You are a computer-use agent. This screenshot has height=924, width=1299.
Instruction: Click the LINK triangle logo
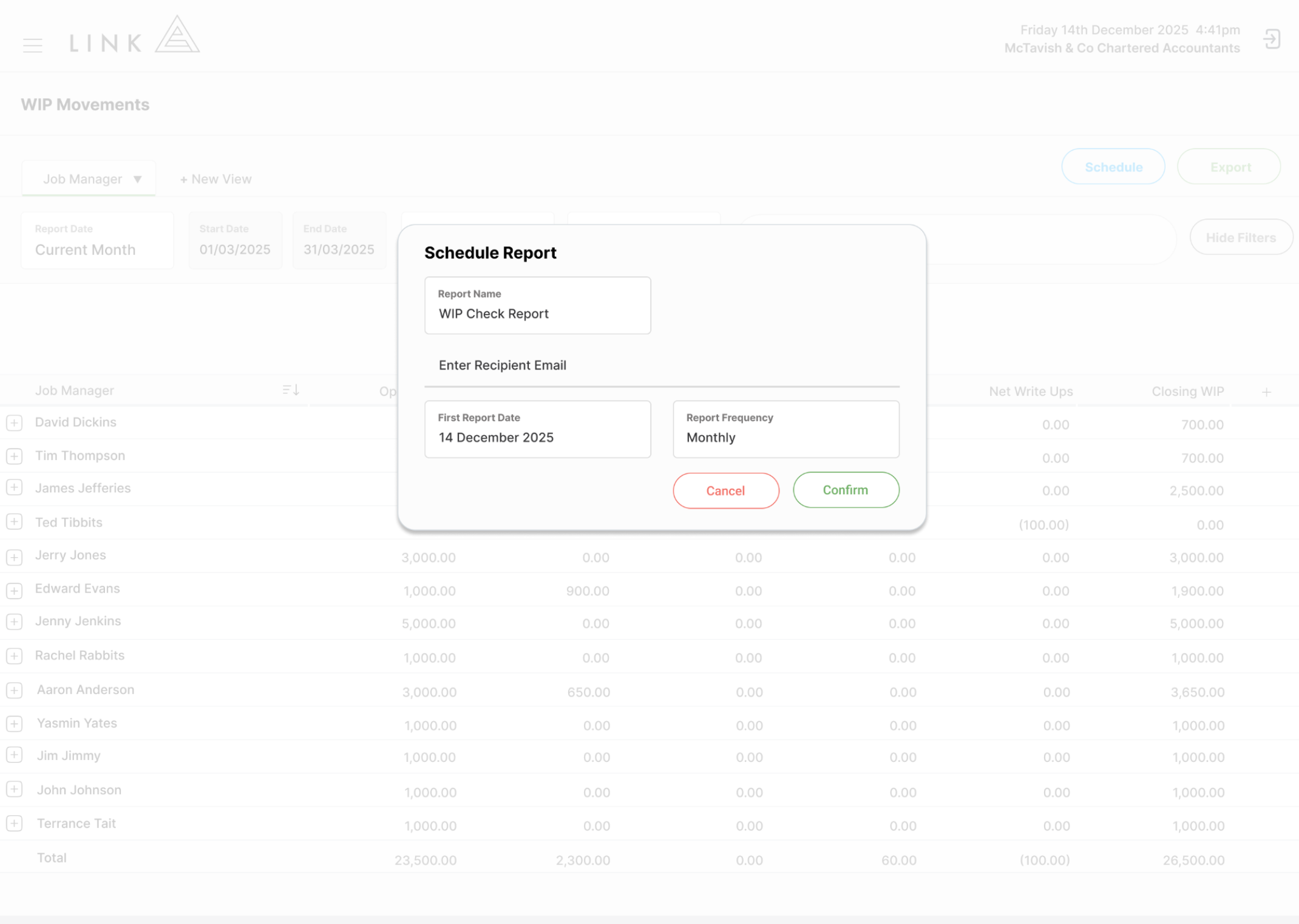177,35
